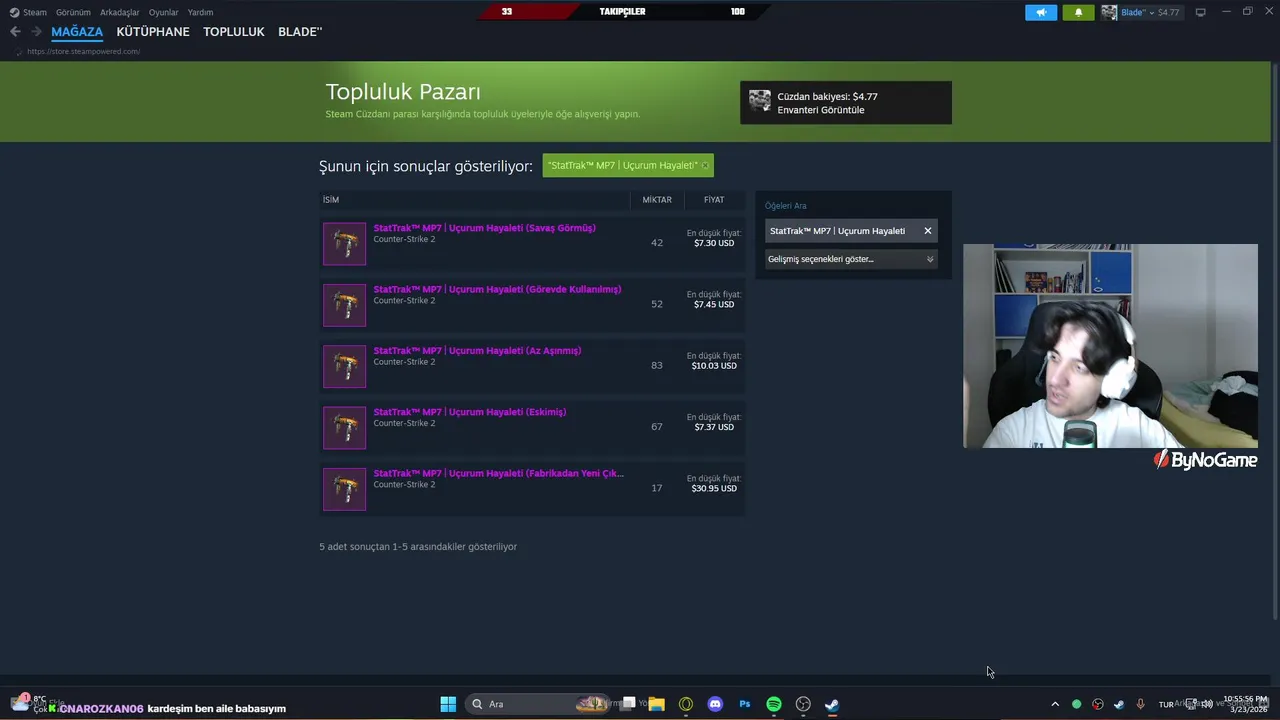Open the Az Aşınmış listing
Image resolution: width=1280 pixels, height=720 pixels.
(477, 351)
